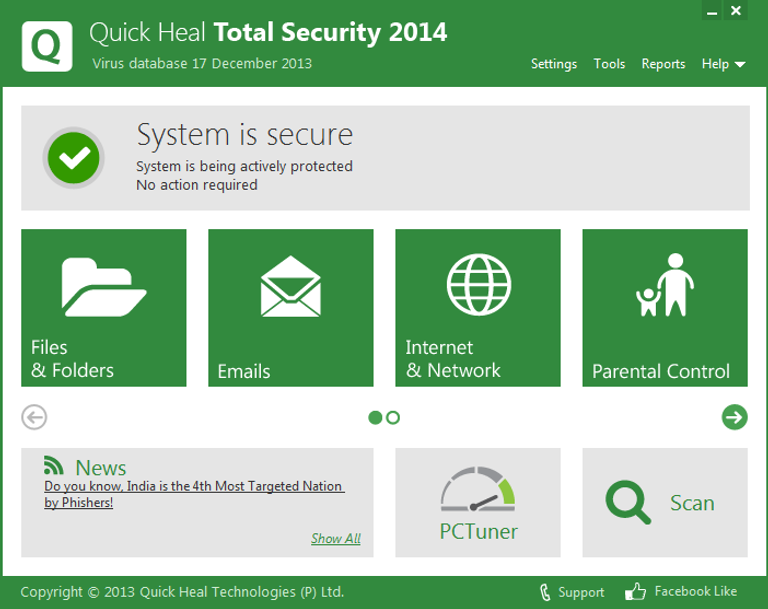
Task: Open the Reports menu
Action: coord(663,64)
